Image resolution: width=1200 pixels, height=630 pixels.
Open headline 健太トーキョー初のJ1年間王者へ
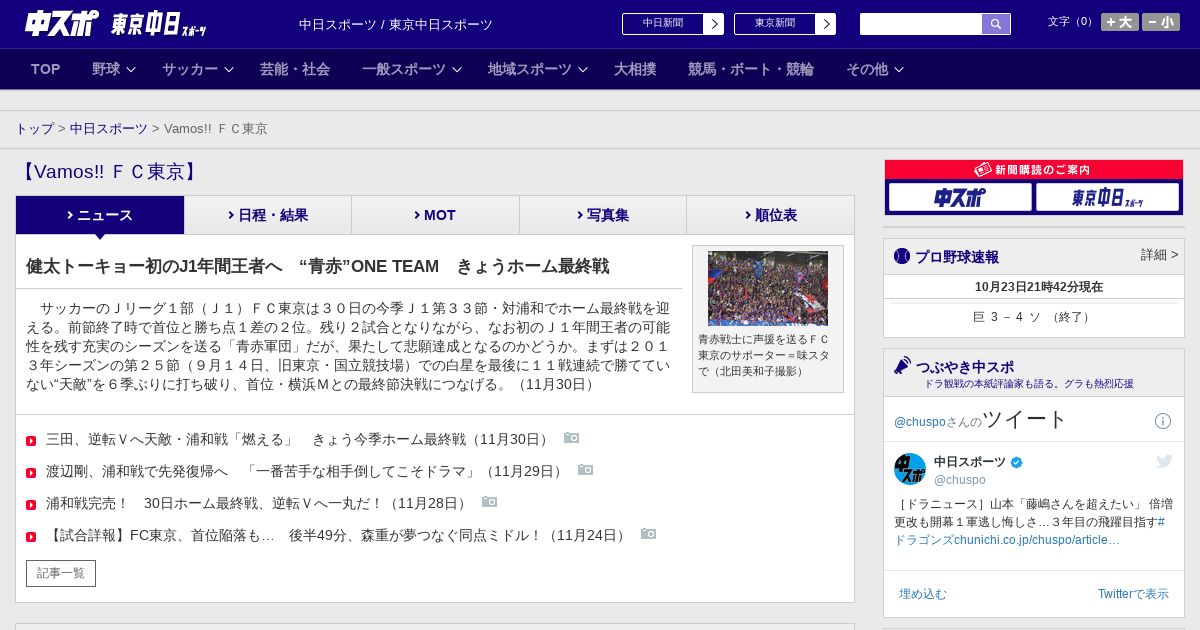[317, 267]
